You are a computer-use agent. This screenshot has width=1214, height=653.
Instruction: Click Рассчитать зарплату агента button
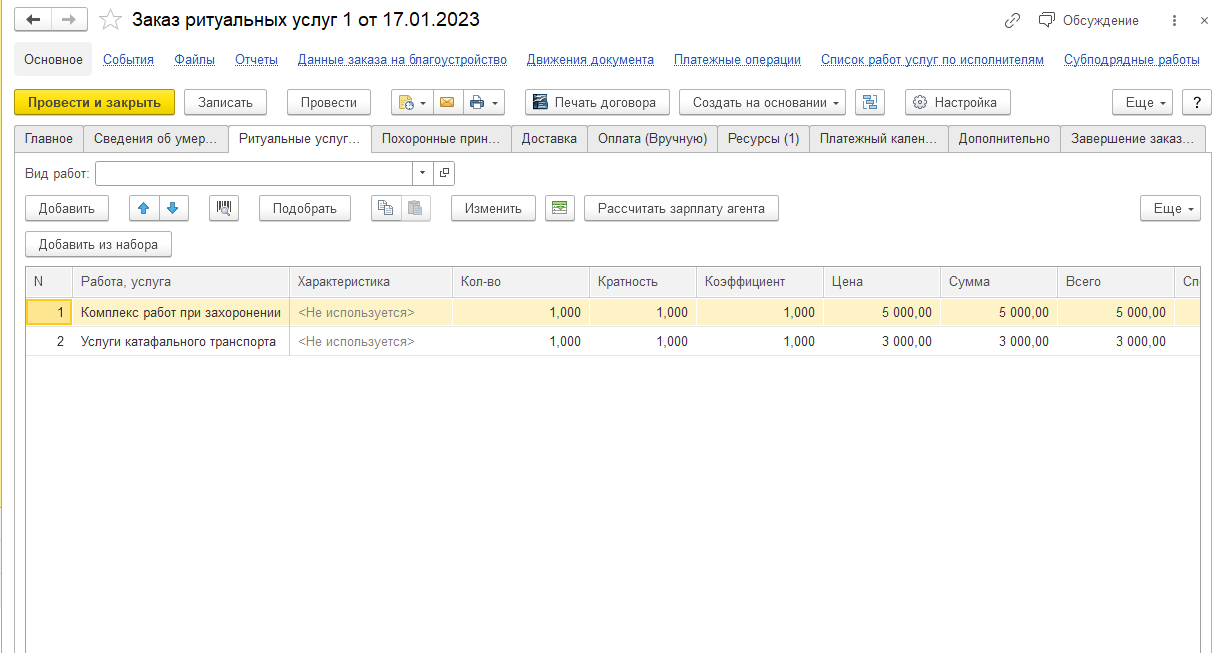(681, 208)
